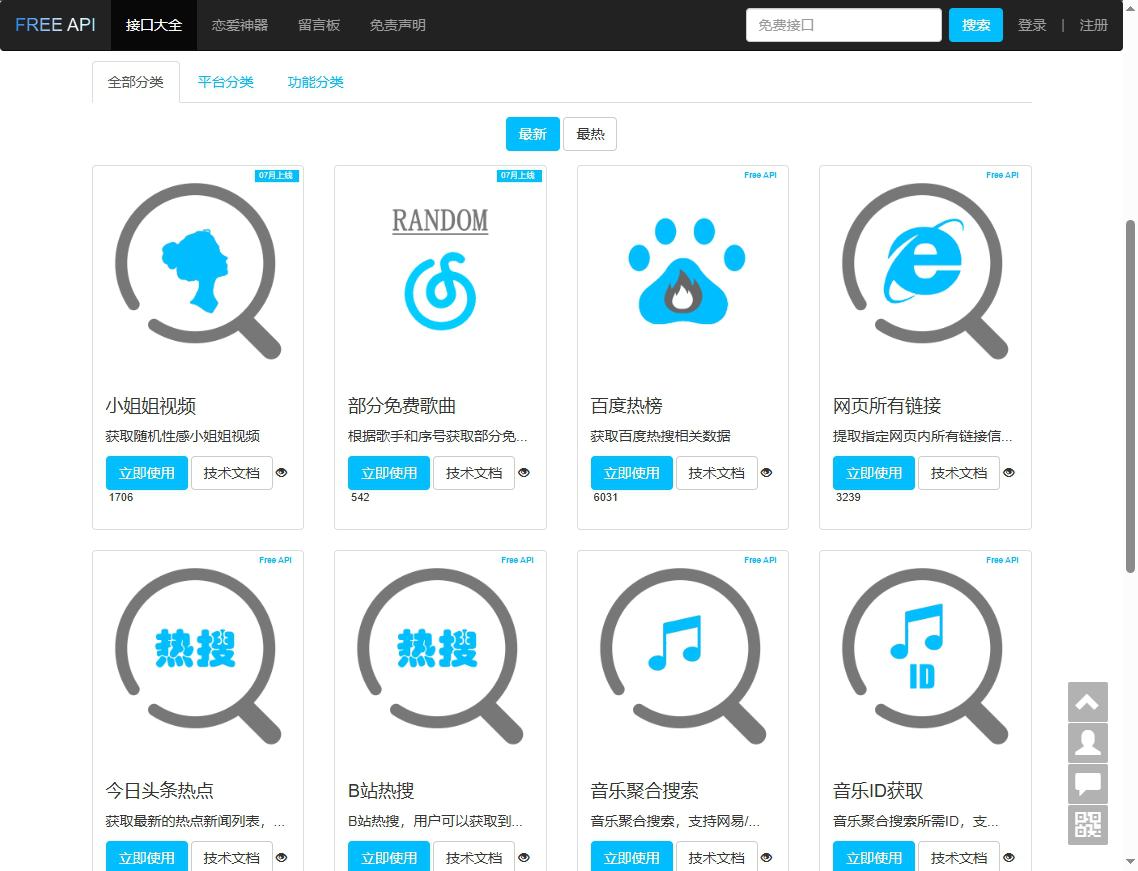Click the 百度热榜 paw icon

686,271
